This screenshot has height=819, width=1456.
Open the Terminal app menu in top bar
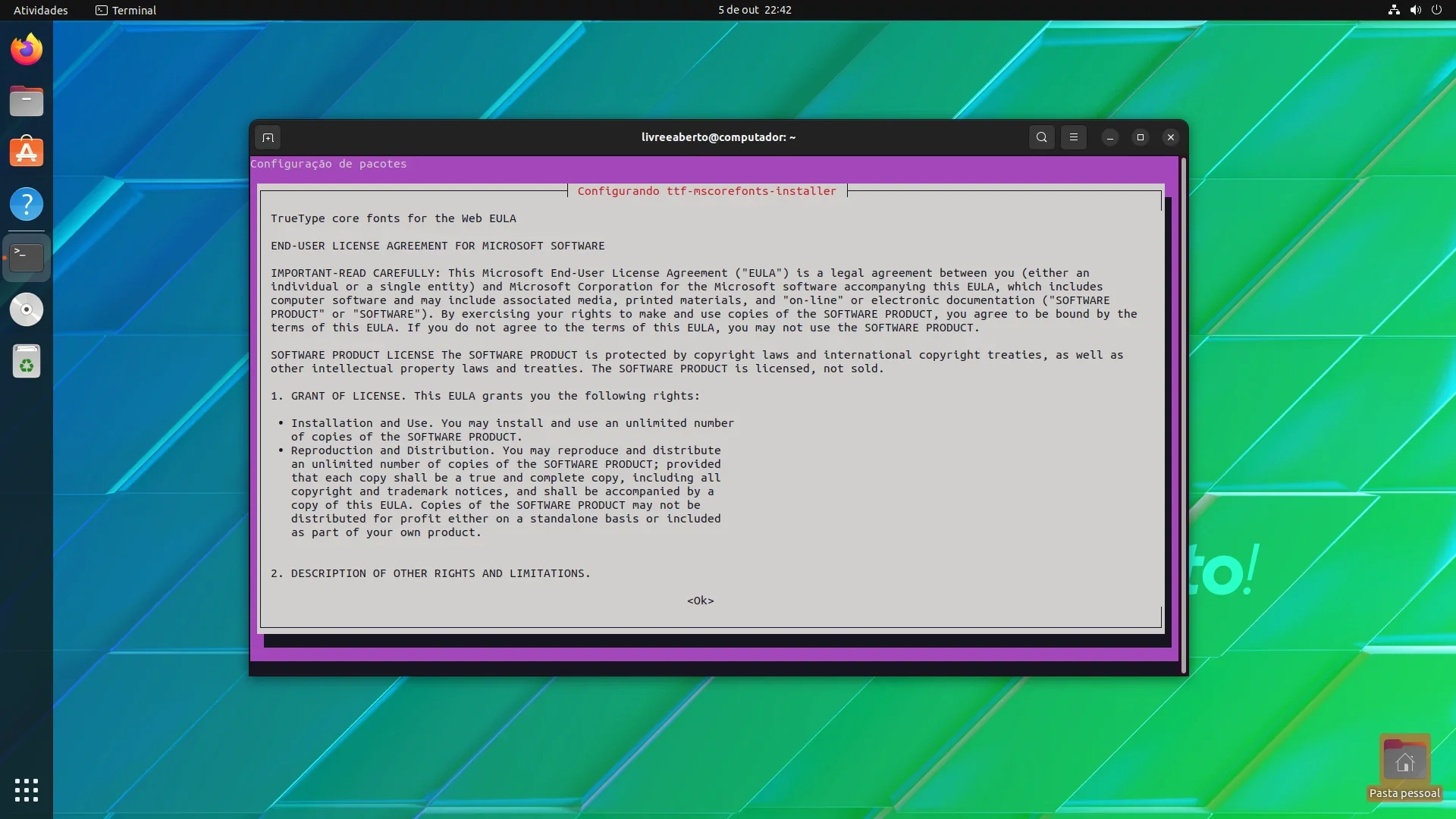tap(126, 10)
